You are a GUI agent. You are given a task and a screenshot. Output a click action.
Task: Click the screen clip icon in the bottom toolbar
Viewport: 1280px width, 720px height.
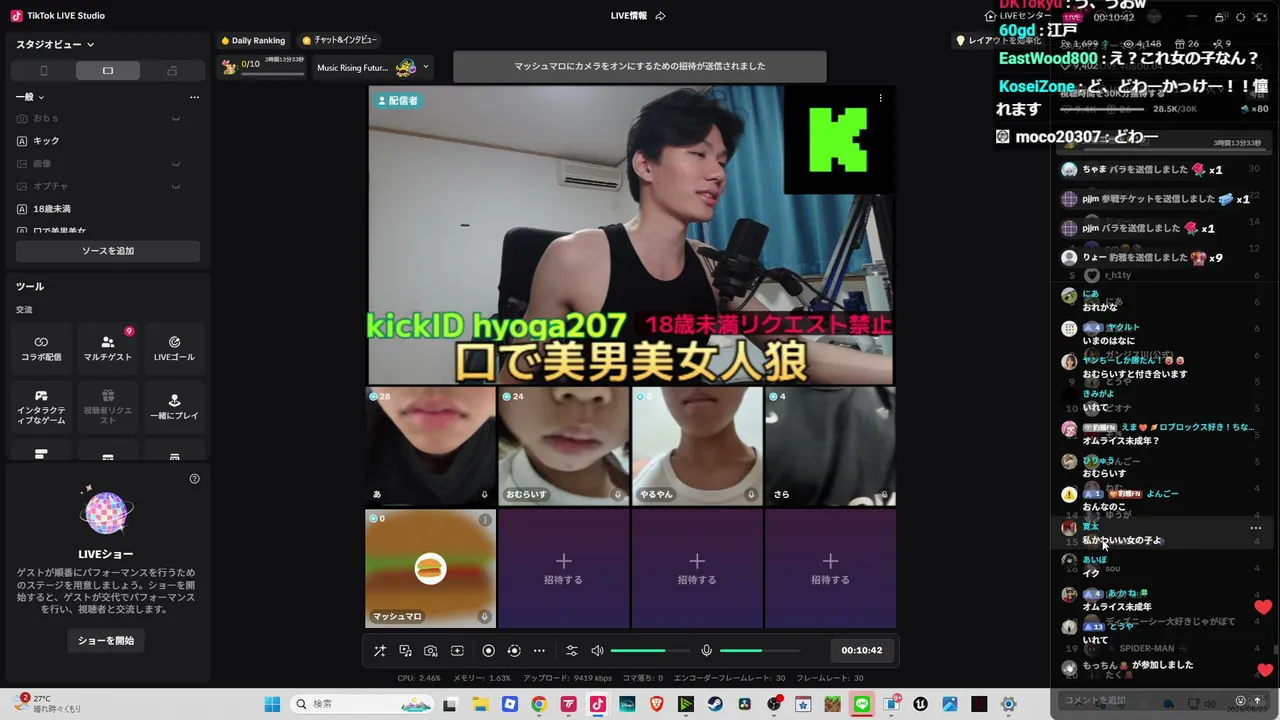click(457, 650)
